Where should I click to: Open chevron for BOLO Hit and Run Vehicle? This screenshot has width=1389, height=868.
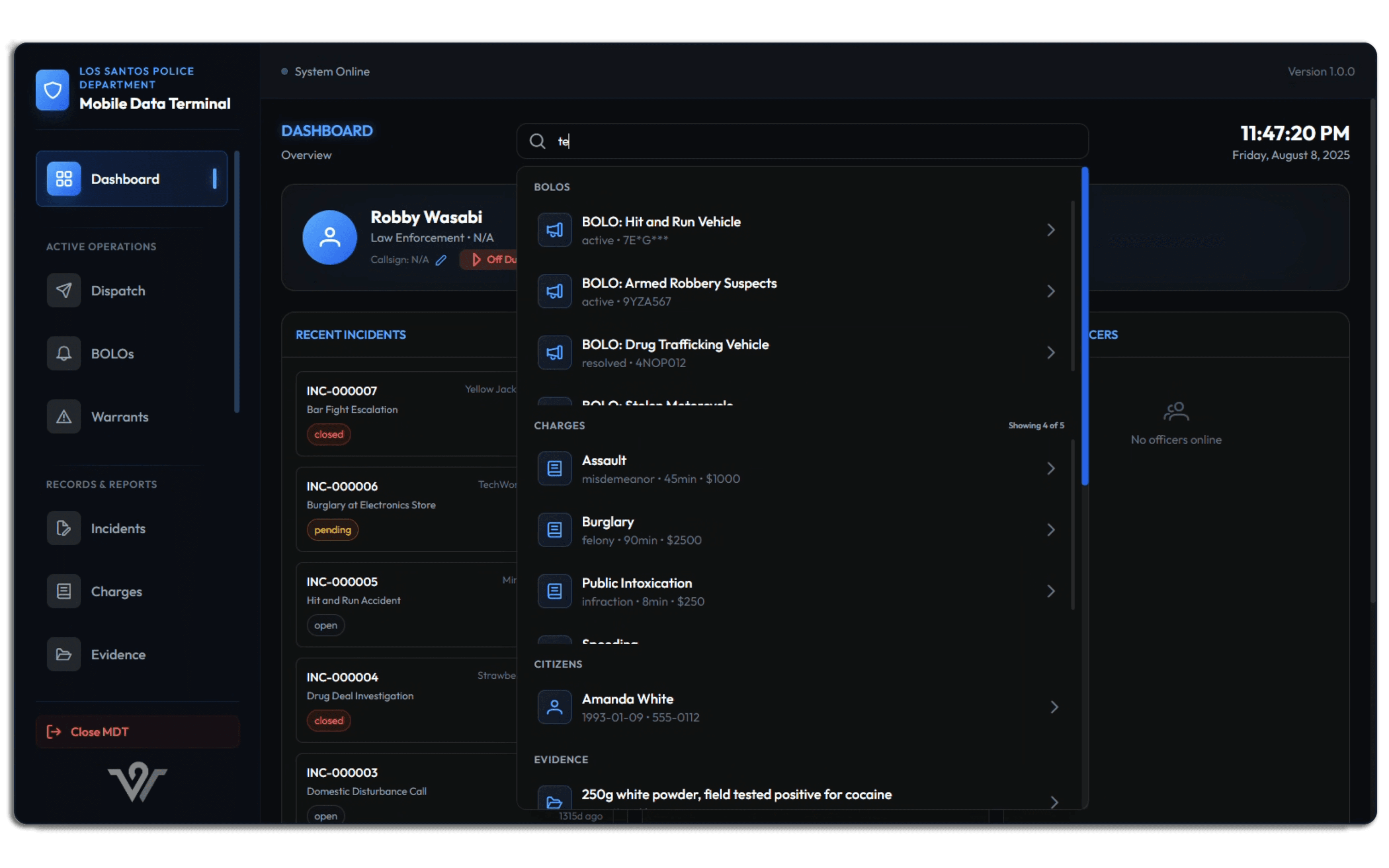[x=1051, y=230]
